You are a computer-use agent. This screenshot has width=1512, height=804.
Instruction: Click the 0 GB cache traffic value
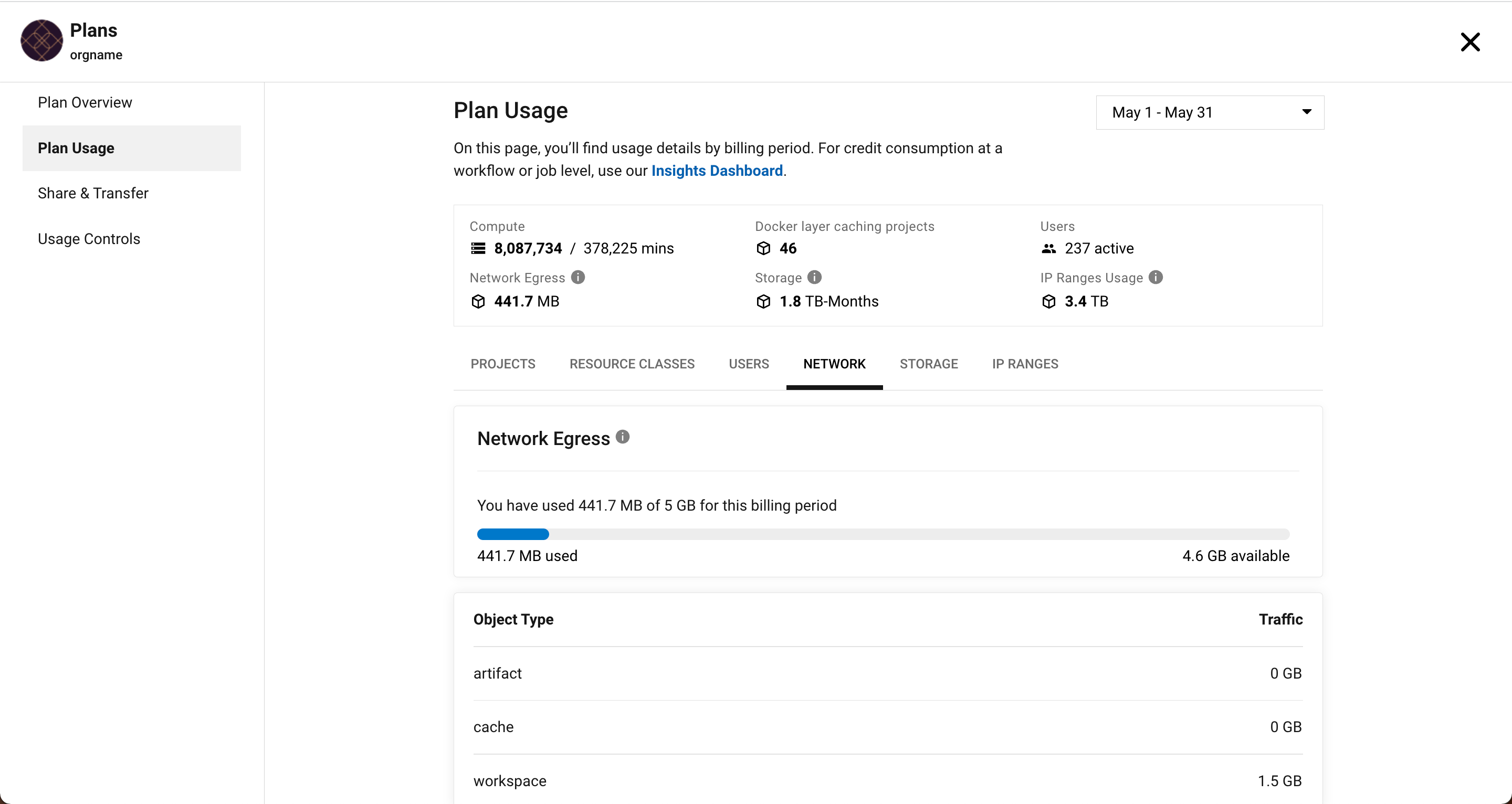(x=1286, y=728)
